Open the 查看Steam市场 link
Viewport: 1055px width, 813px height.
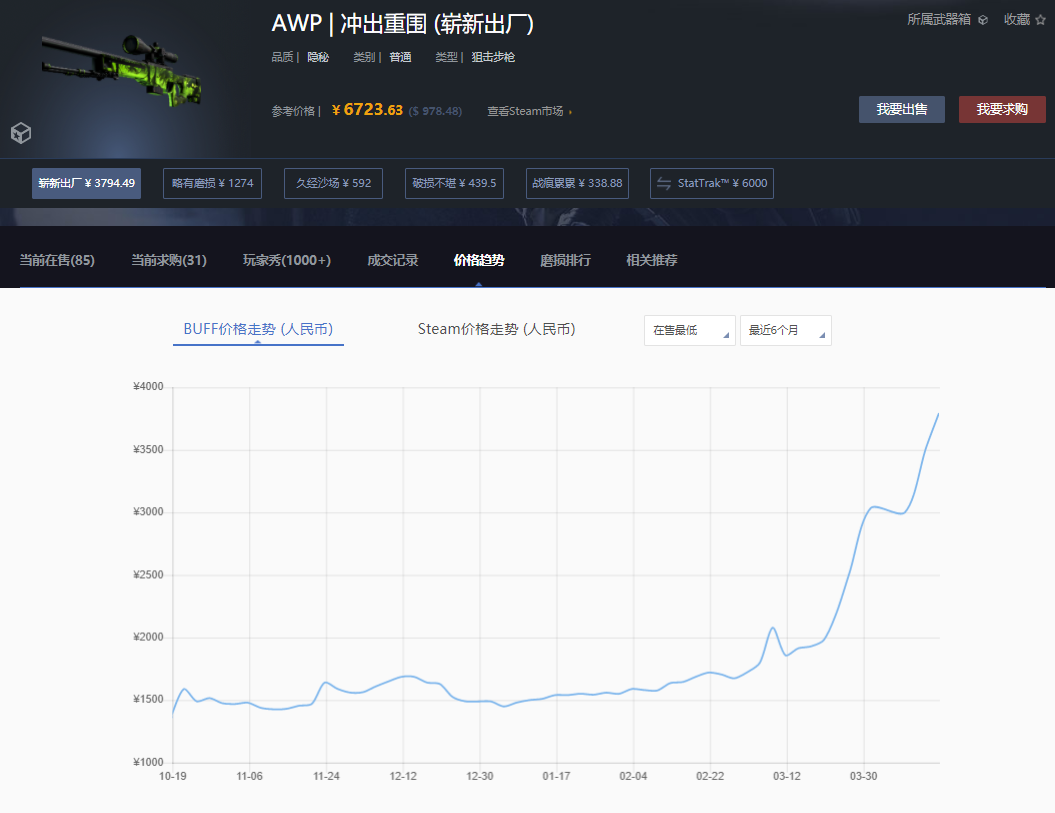point(524,112)
